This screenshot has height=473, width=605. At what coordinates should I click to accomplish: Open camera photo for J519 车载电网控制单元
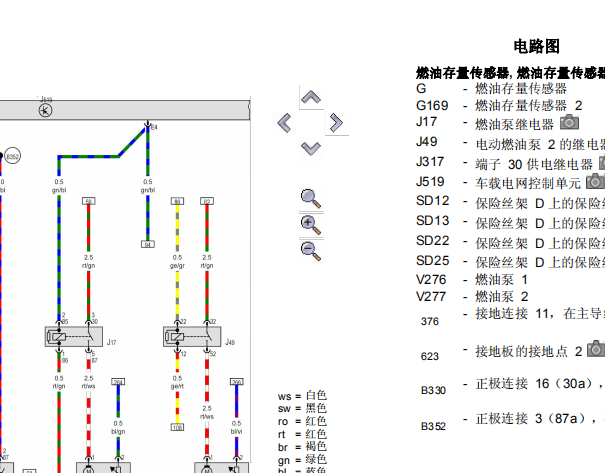tap(595, 181)
